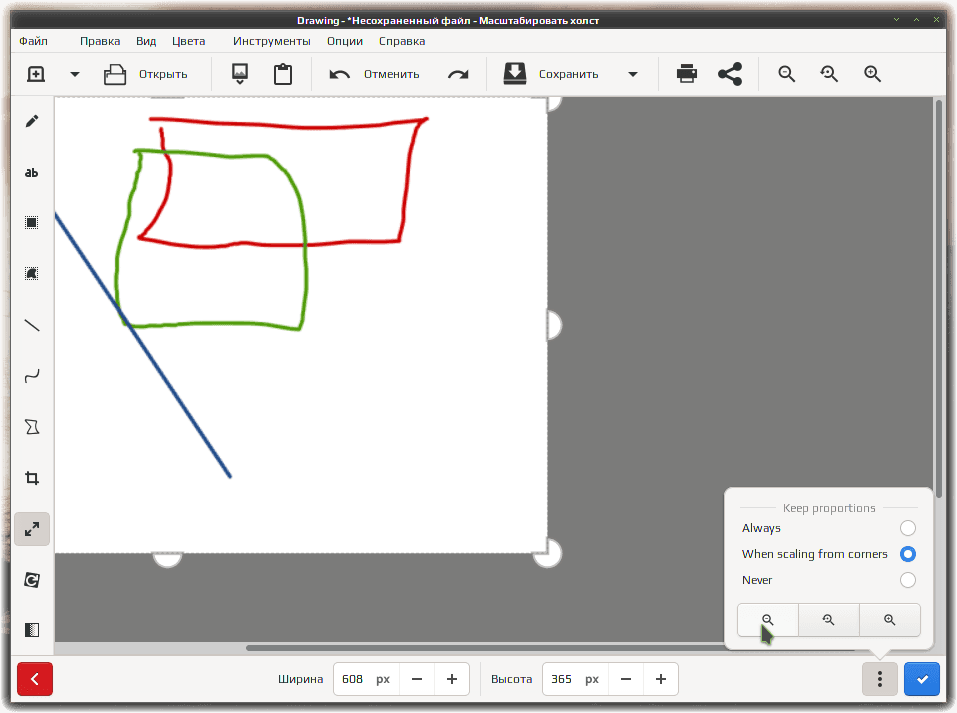Click the Ширина width input field
957x713 pixels.
click(x=366, y=679)
